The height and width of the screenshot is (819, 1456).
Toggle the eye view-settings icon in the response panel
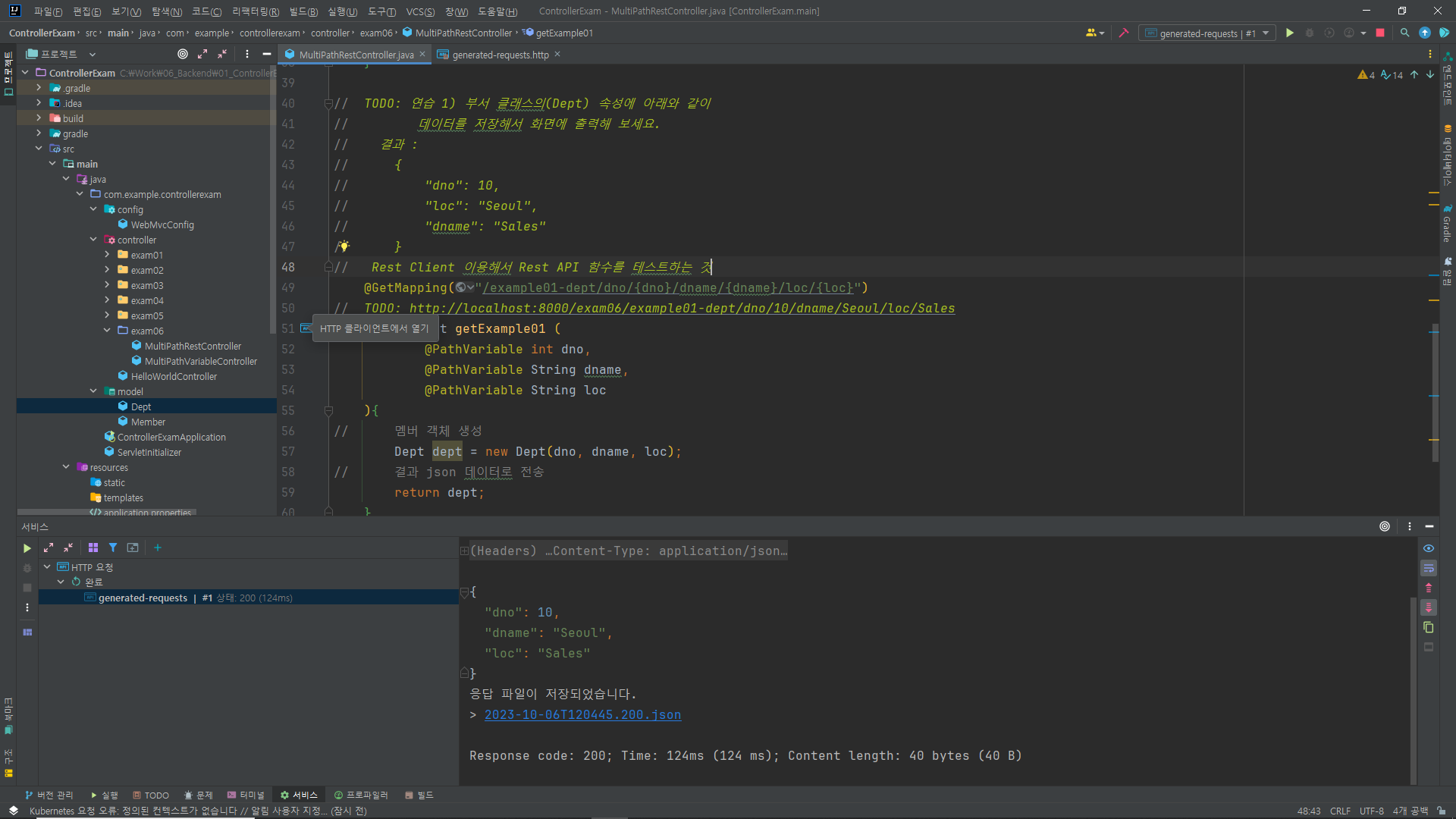[1429, 548]
